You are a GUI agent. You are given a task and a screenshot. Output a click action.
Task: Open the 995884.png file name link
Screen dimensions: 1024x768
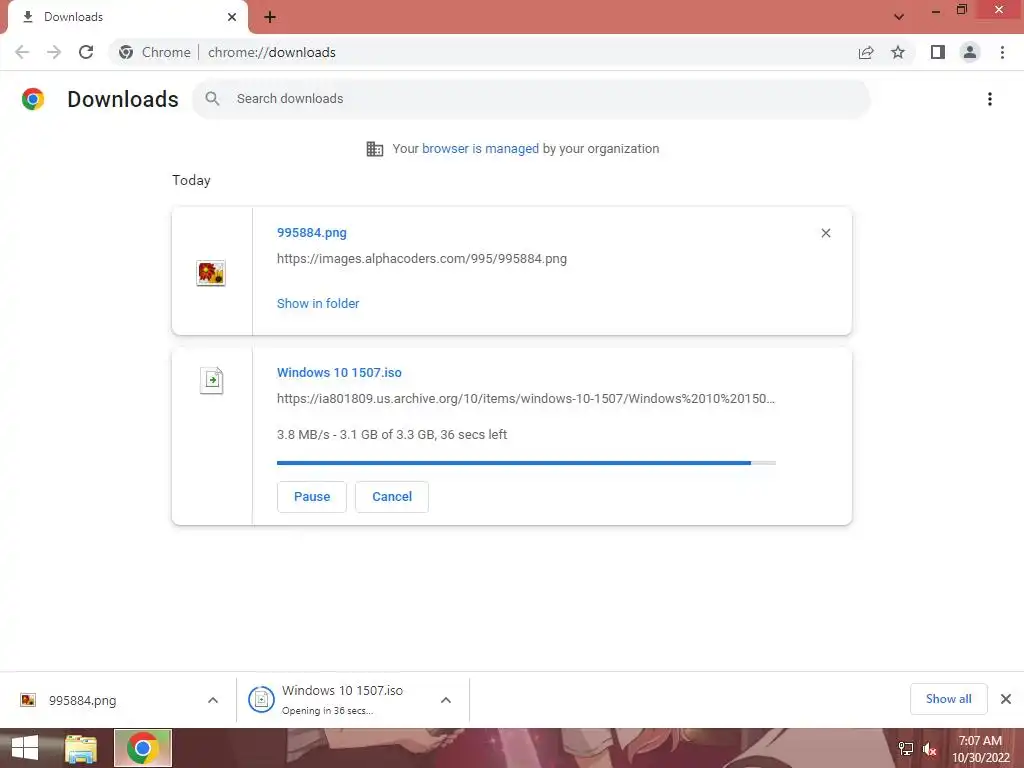pos(312,232)
